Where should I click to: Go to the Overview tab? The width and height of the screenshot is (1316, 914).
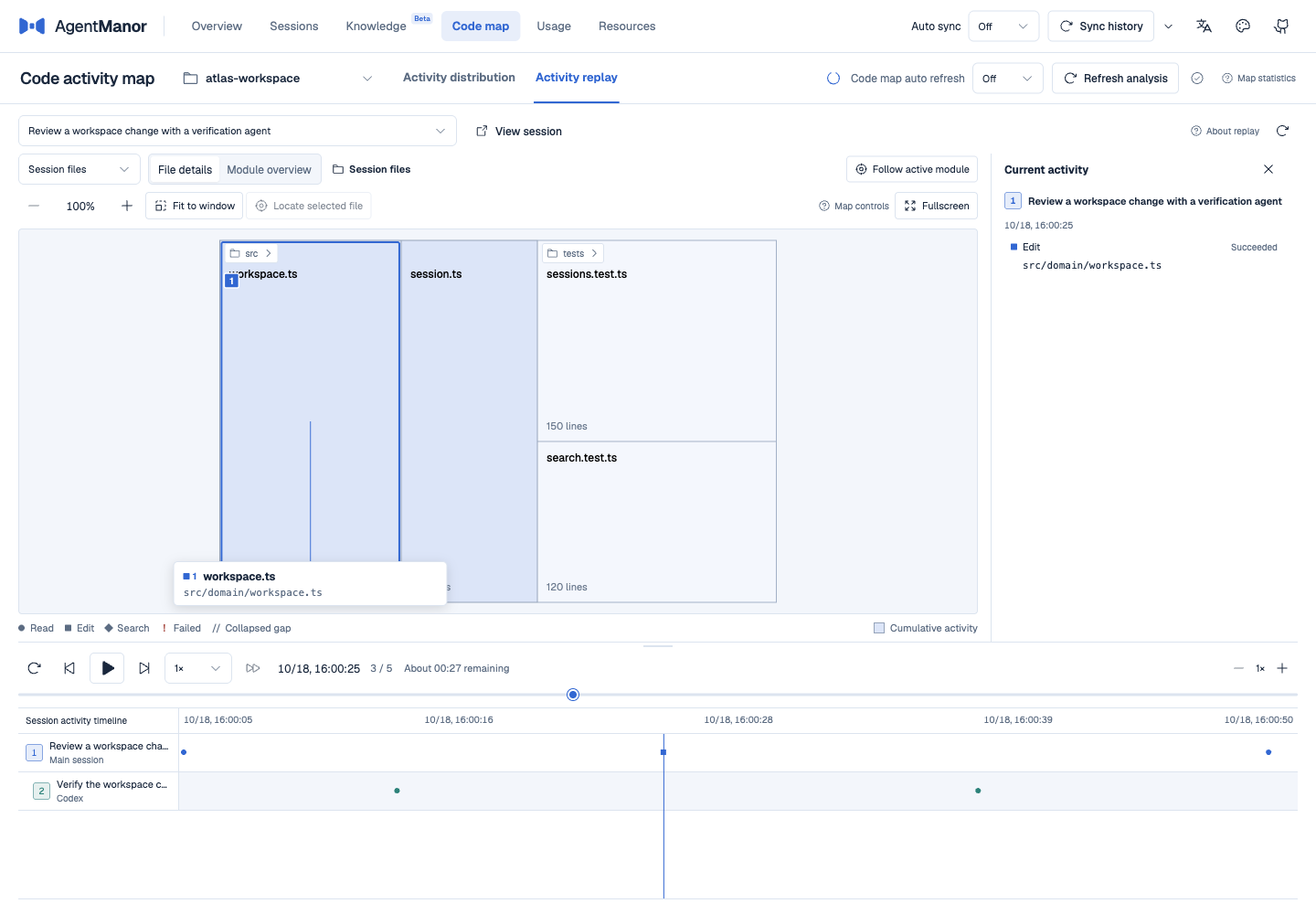point(217,27)
